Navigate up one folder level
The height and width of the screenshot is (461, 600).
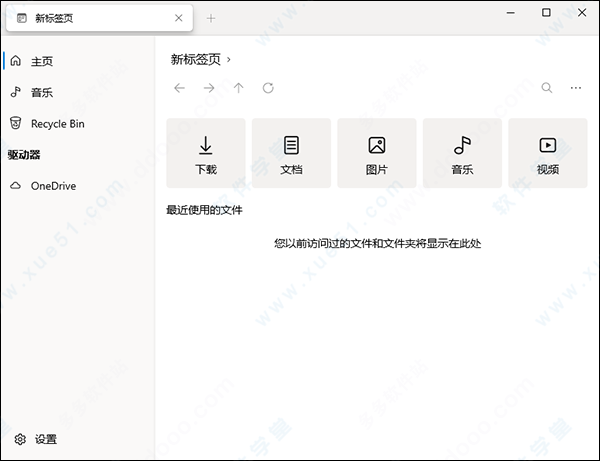coord(238,88)
